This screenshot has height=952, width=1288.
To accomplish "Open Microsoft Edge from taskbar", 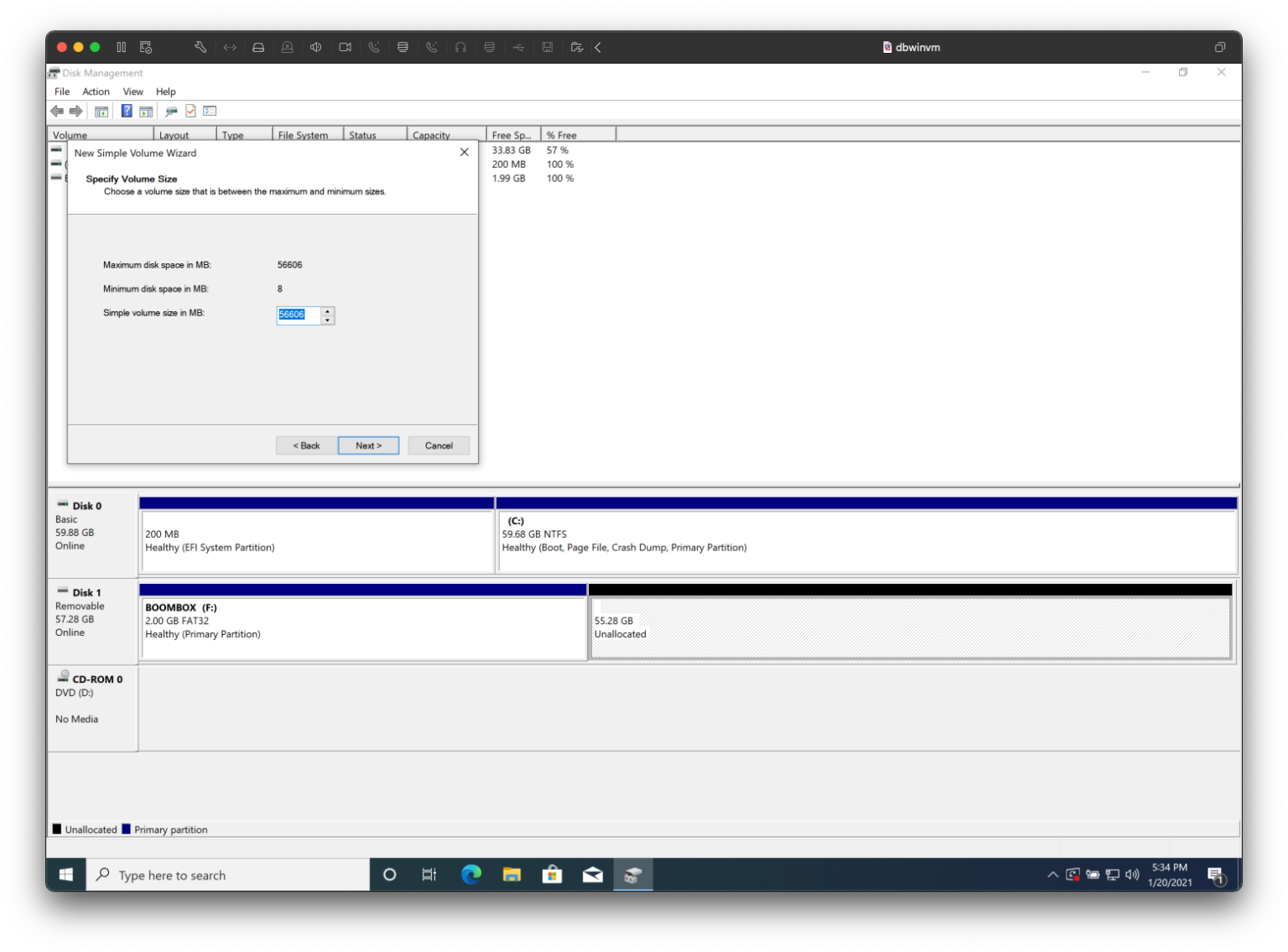I will (471, 875).
